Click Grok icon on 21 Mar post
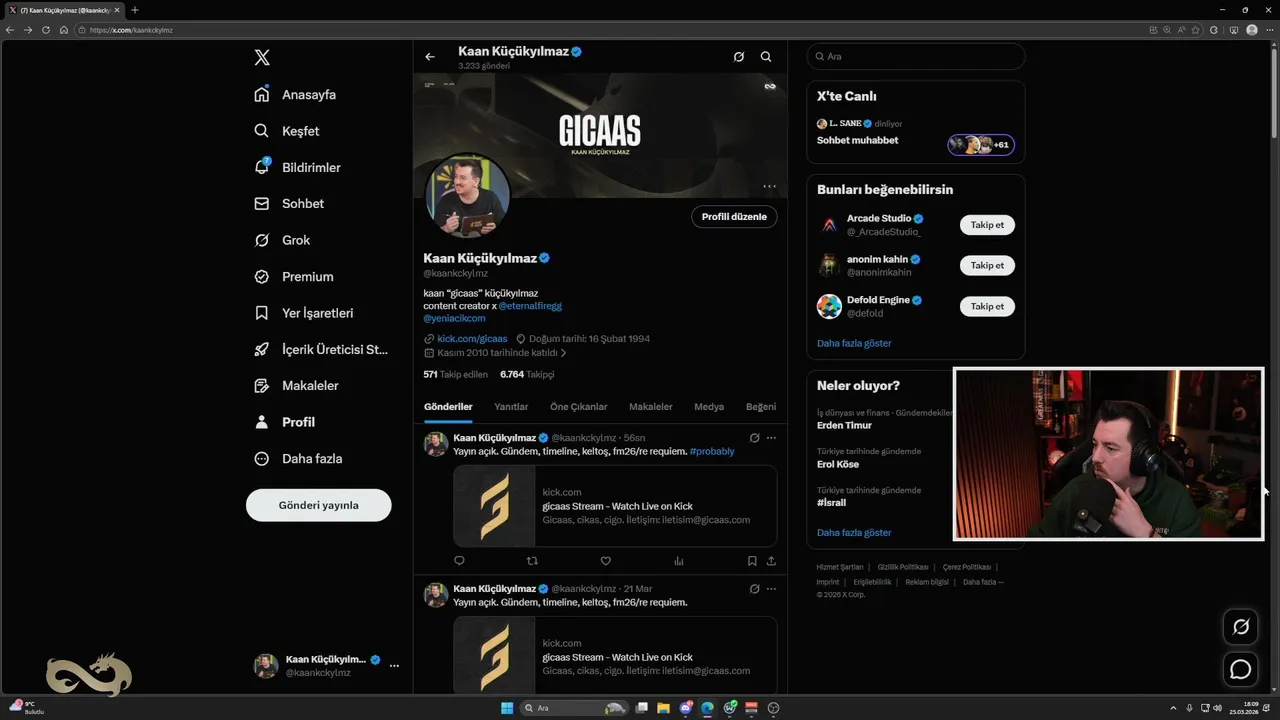This screenshot has height=720, width=1280. pyautogui.click(x=754, y=589)
